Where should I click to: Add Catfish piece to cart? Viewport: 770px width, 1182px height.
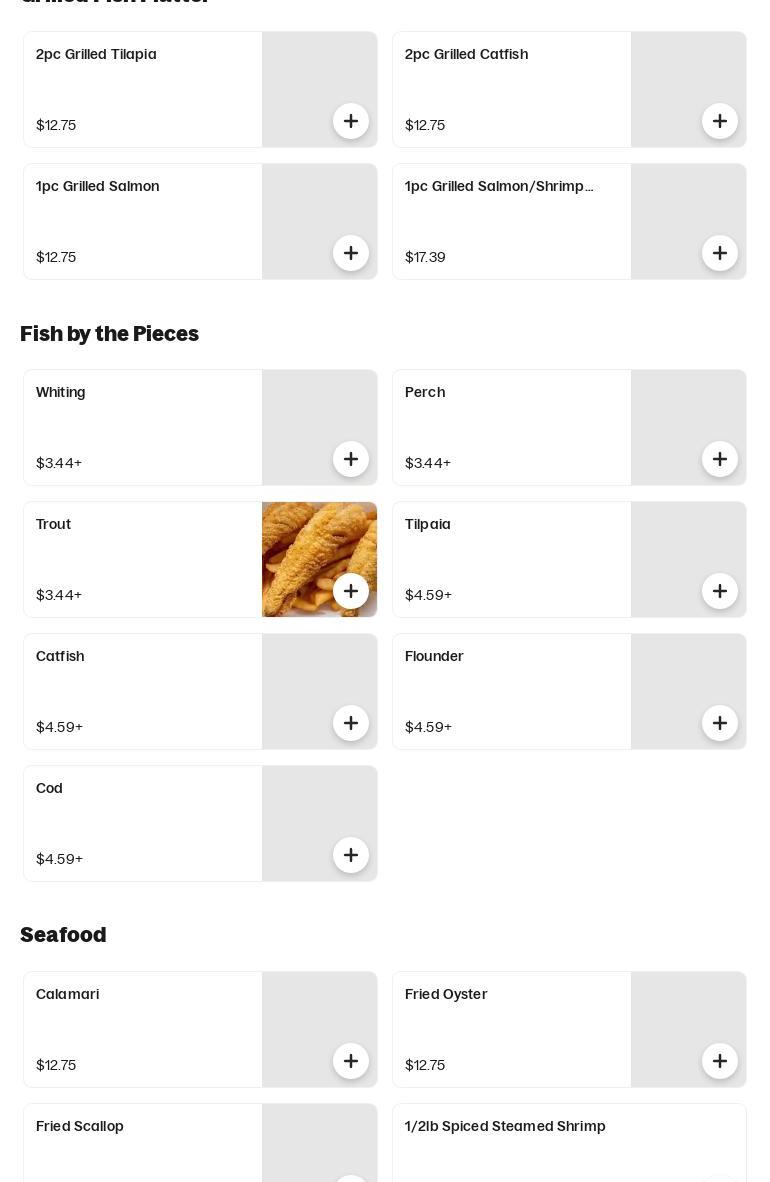click(x=351, y=724)
